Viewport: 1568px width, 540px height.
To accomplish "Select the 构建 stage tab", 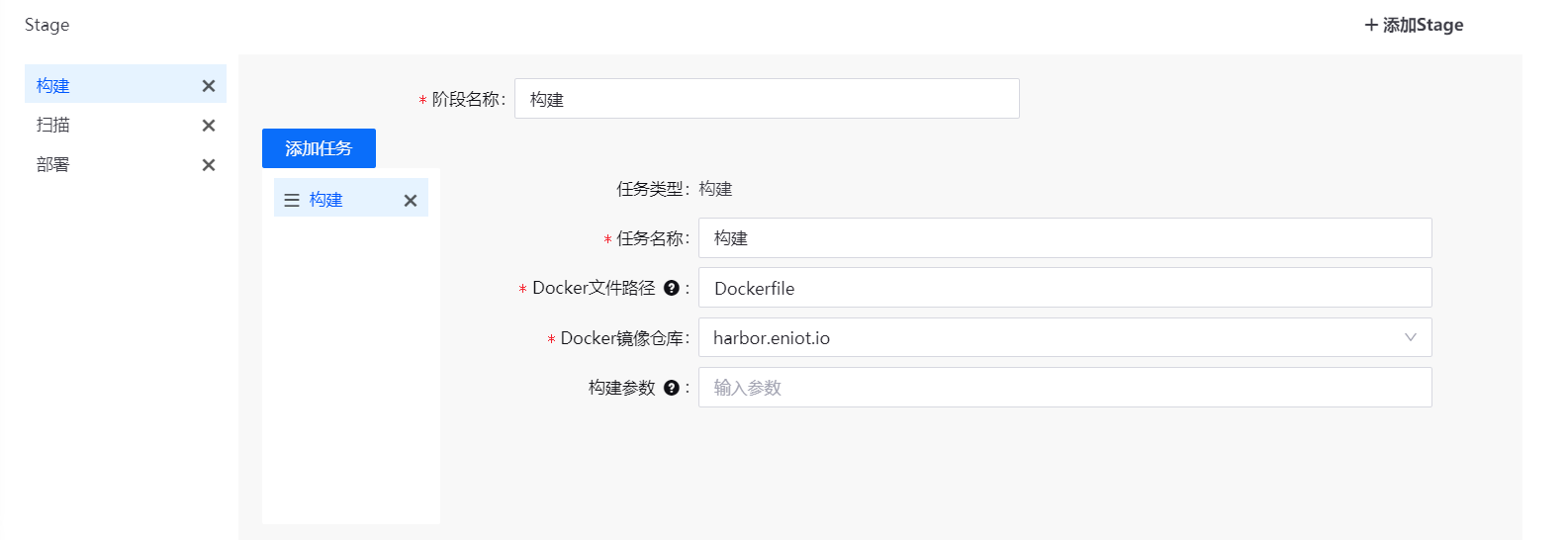I will [53, 86].
